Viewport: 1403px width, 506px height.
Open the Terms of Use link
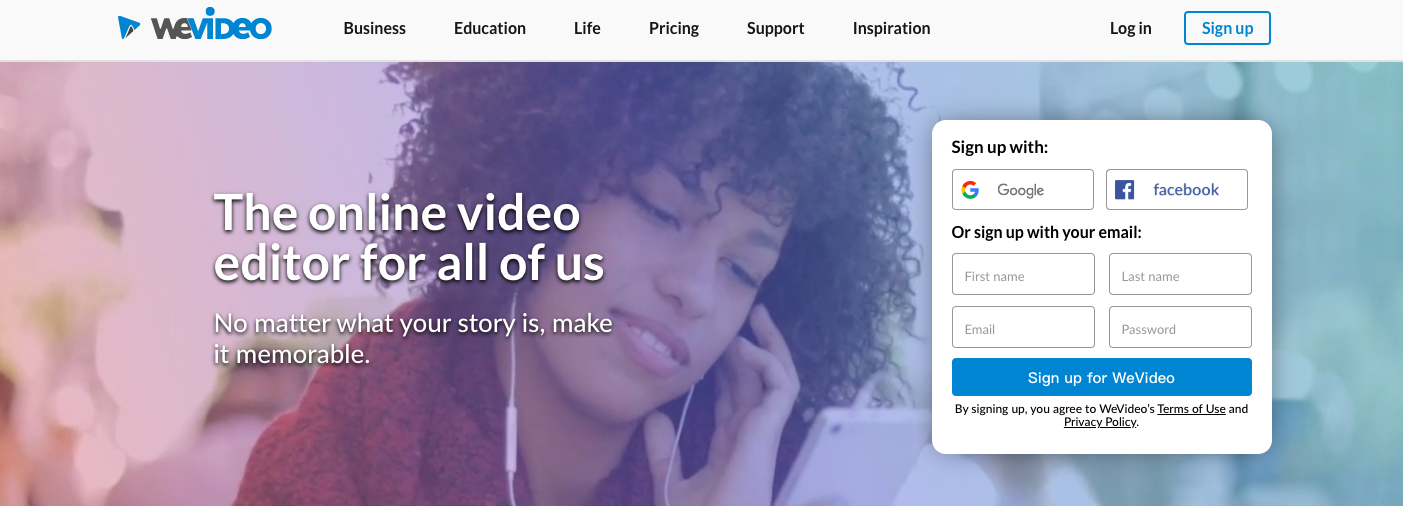1191,409
